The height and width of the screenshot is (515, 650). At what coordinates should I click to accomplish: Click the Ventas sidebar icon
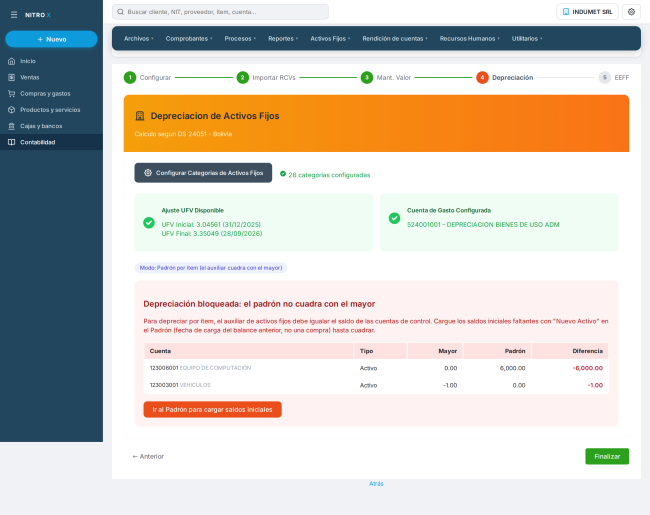[12, 77]
